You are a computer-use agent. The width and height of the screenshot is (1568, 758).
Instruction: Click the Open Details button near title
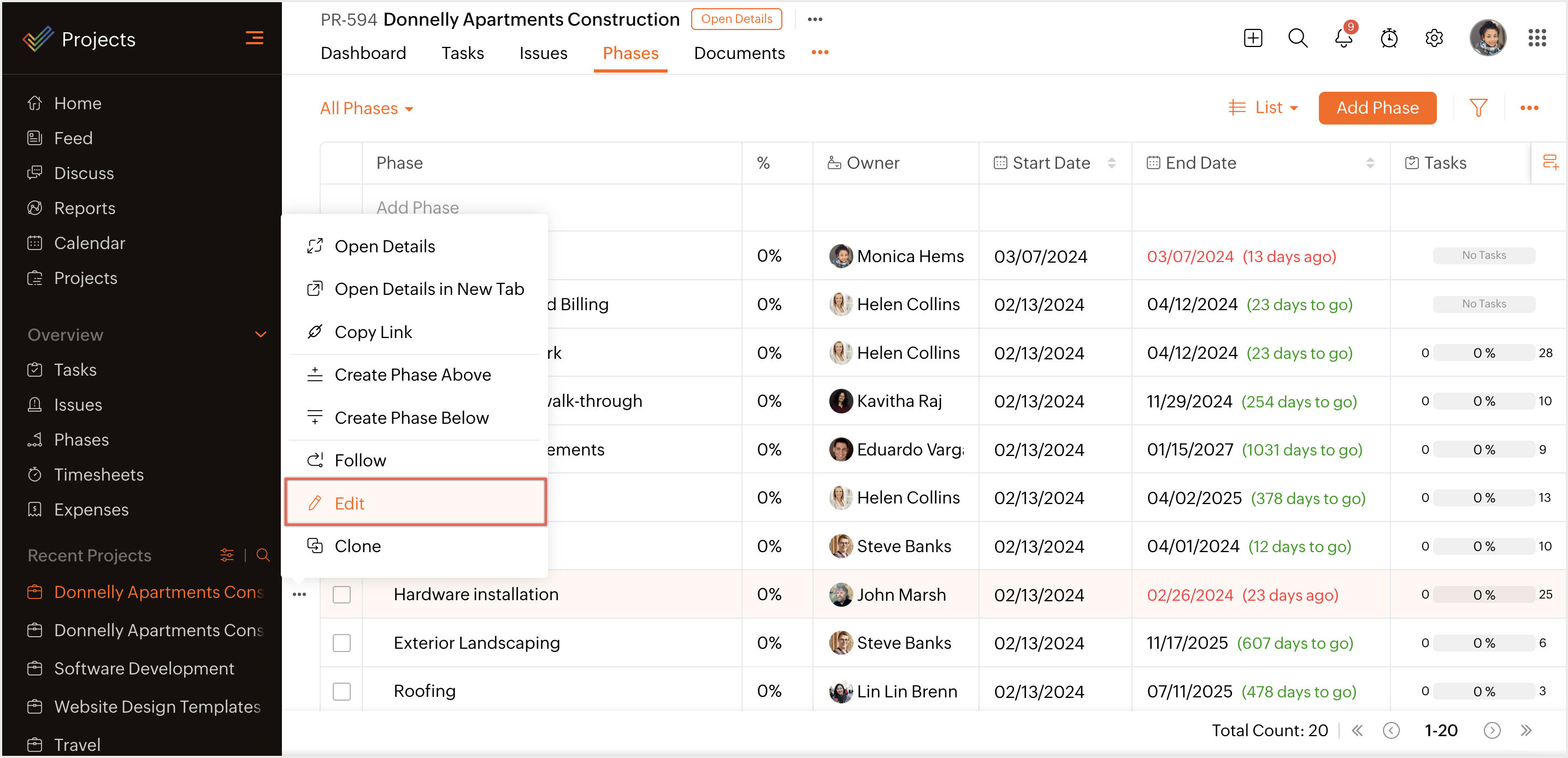tap(736, 19)
